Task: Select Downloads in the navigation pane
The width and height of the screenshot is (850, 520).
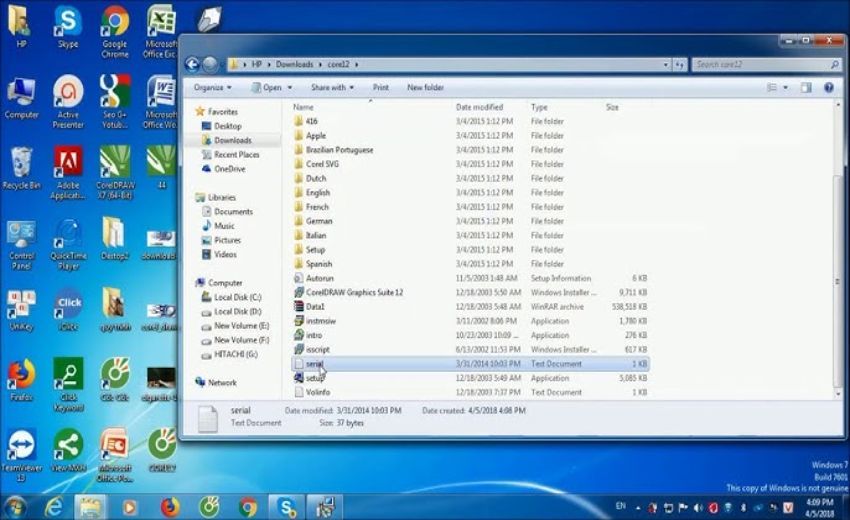Action: tap(227, 140)
